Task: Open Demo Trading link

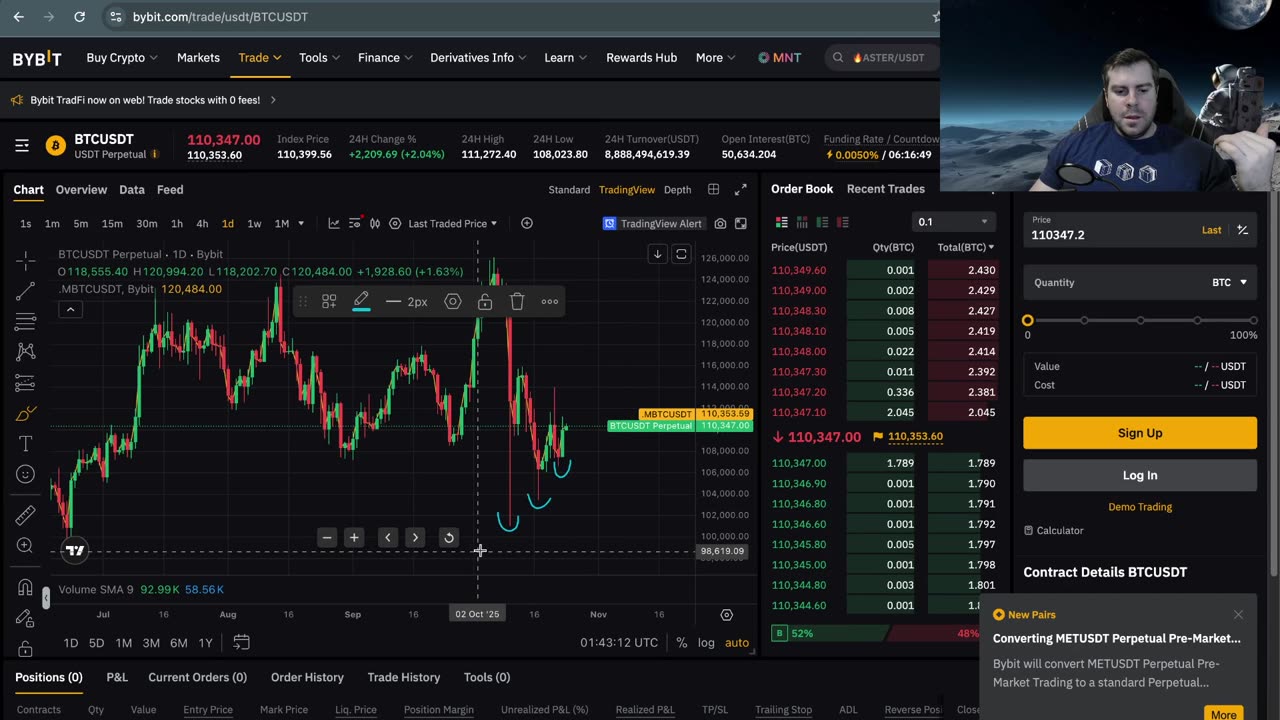Action: (x=1140, y=507)
